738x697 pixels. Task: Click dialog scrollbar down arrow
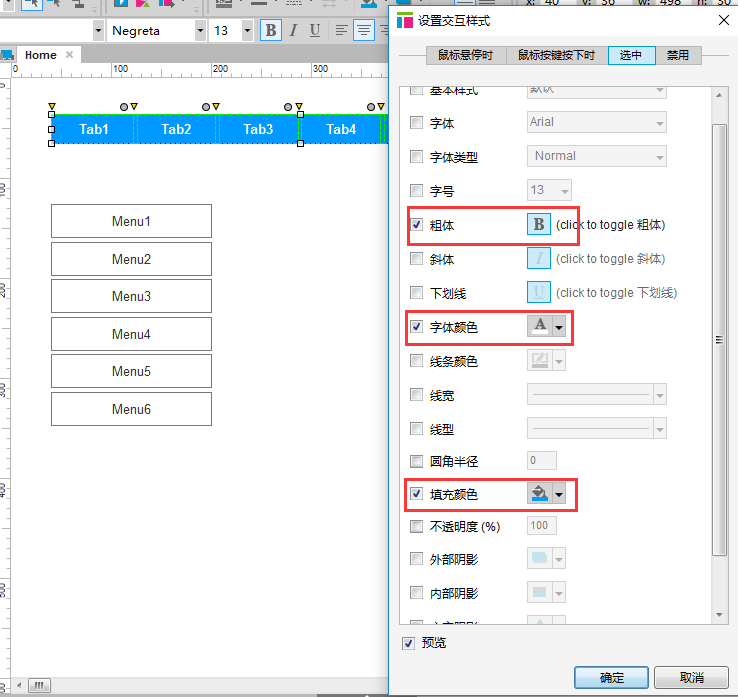(x=719, y=615)
